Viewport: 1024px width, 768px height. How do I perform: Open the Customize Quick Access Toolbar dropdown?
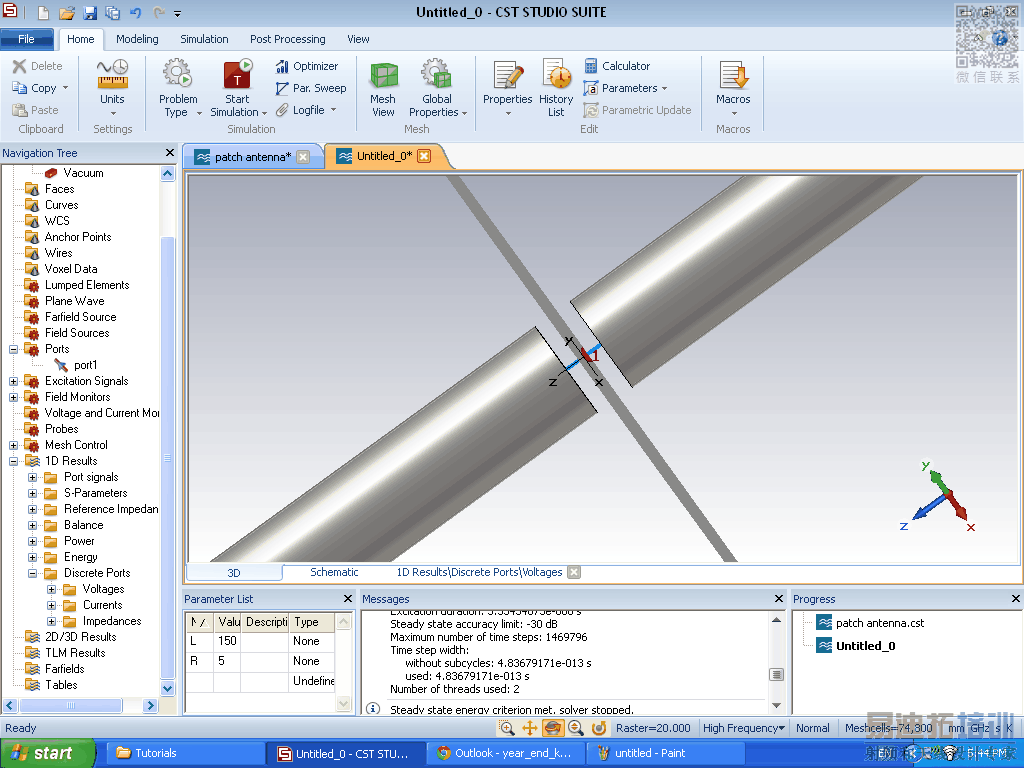[x=177, y=12]
